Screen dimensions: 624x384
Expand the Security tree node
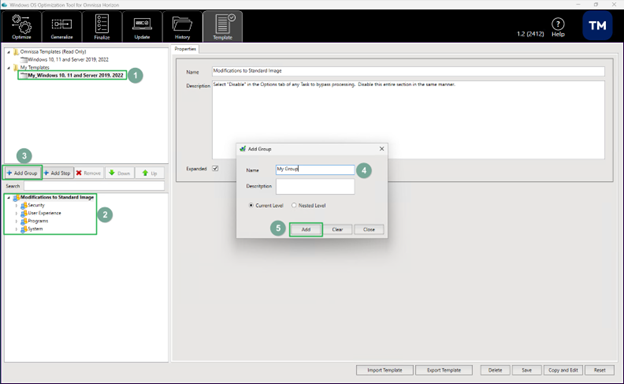tap(16, 205)
